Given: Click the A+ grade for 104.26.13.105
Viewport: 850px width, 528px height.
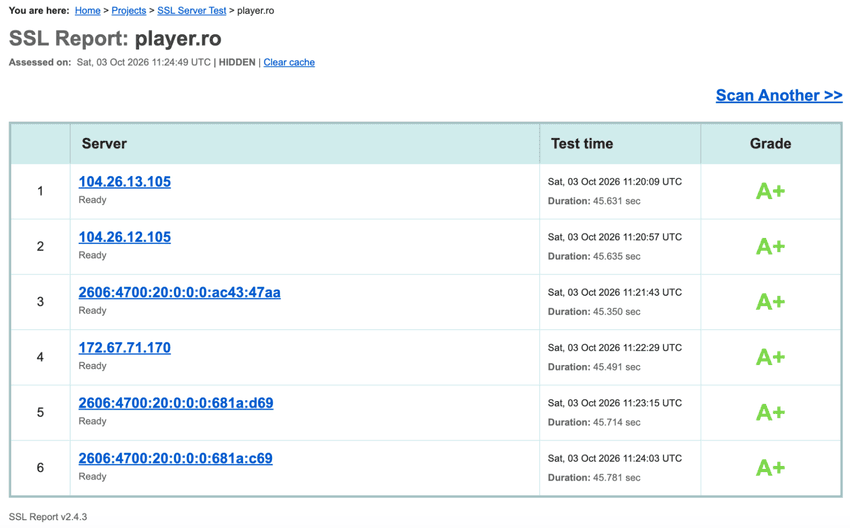Looking at the screenshot, I should tap(770, 191).
